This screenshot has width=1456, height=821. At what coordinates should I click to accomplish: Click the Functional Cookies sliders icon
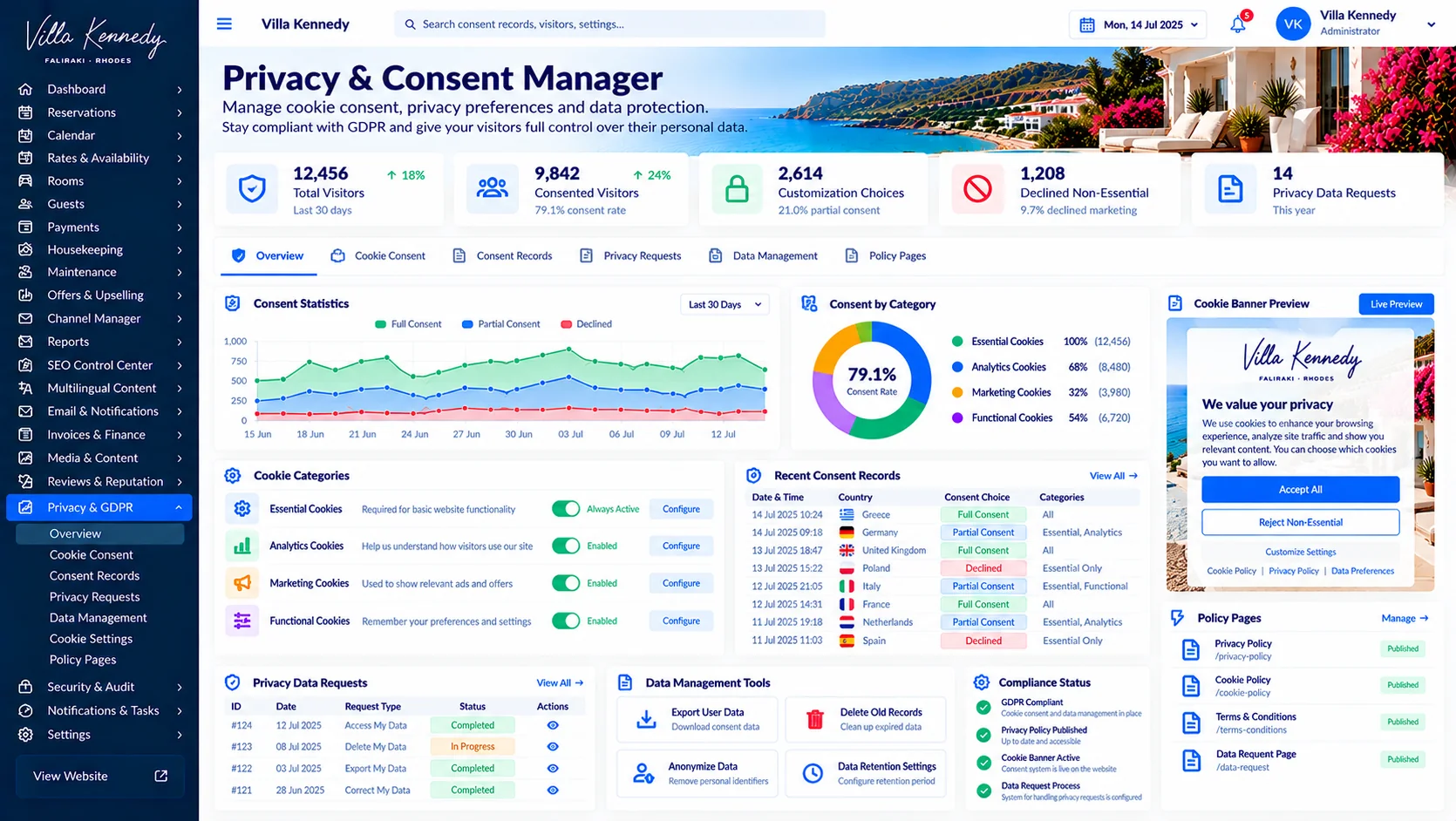click(x=242, y=621)
